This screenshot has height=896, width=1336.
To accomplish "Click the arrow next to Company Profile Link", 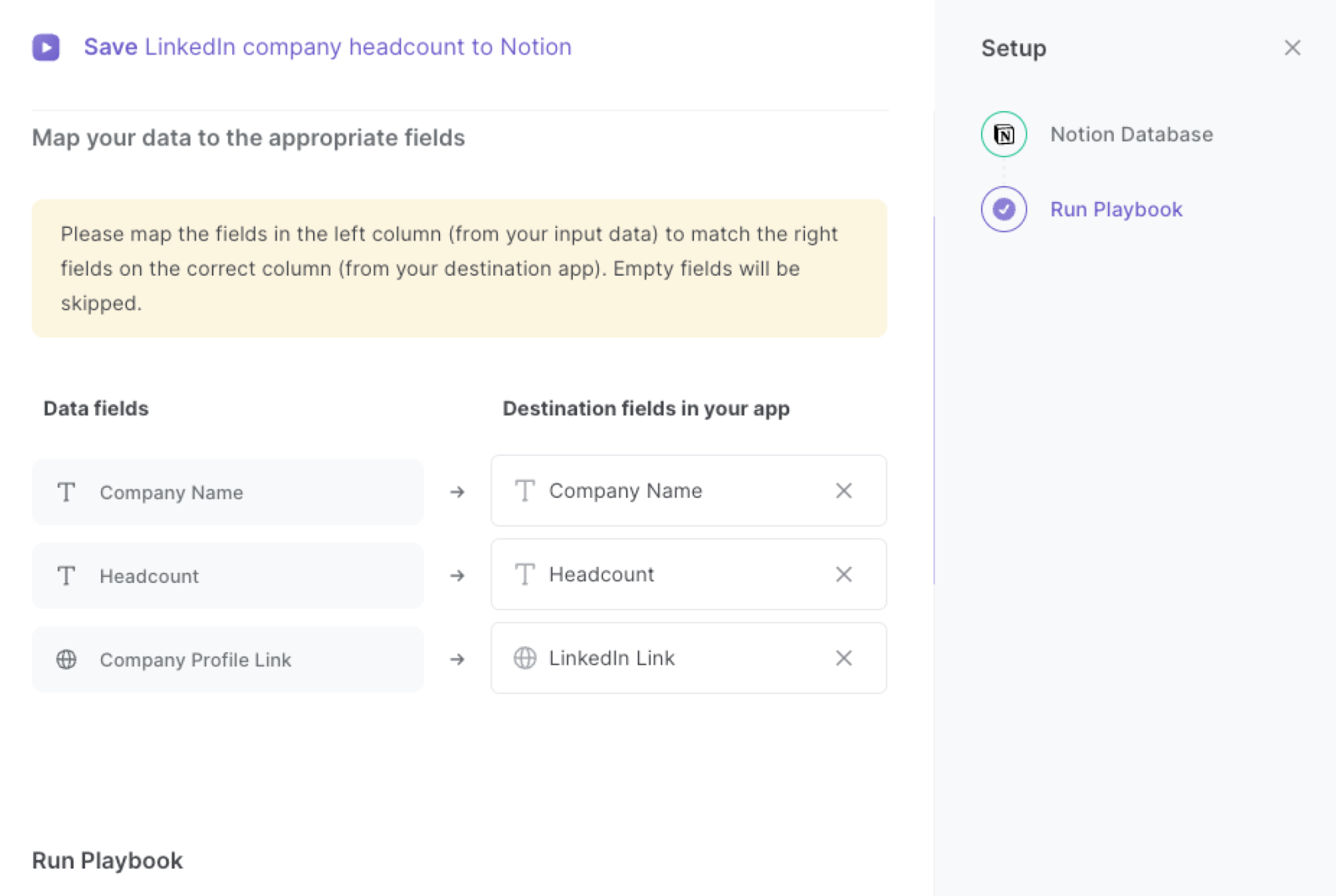I will [457, 659].
